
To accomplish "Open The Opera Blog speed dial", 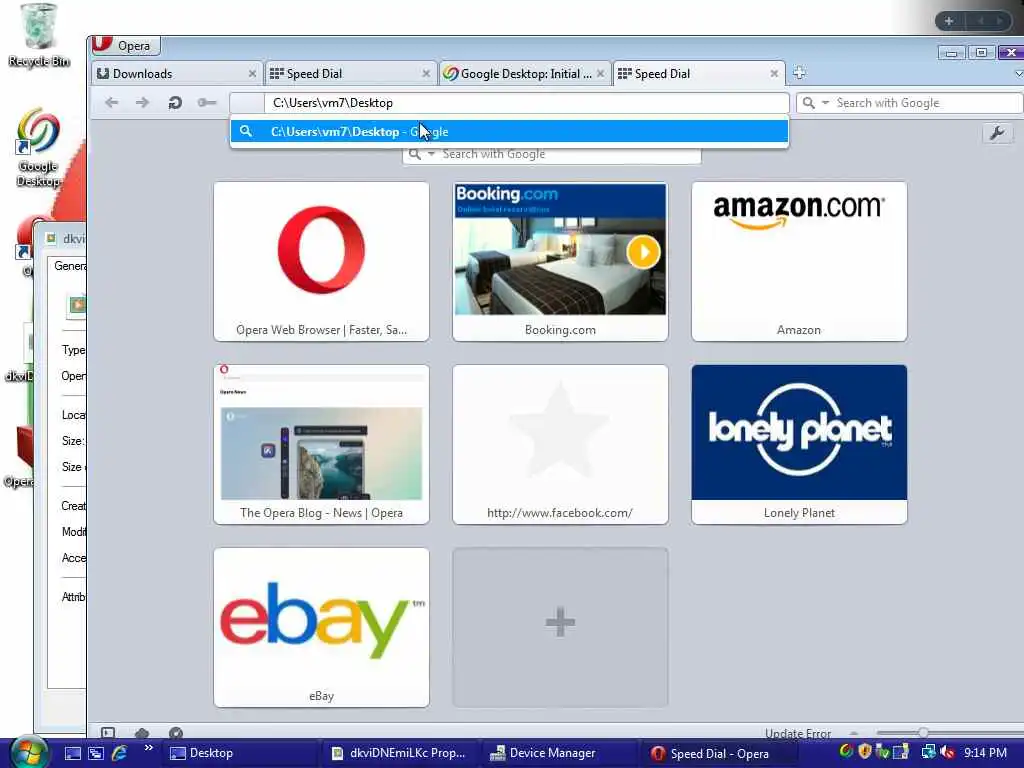I will click(x=321, y=444).
